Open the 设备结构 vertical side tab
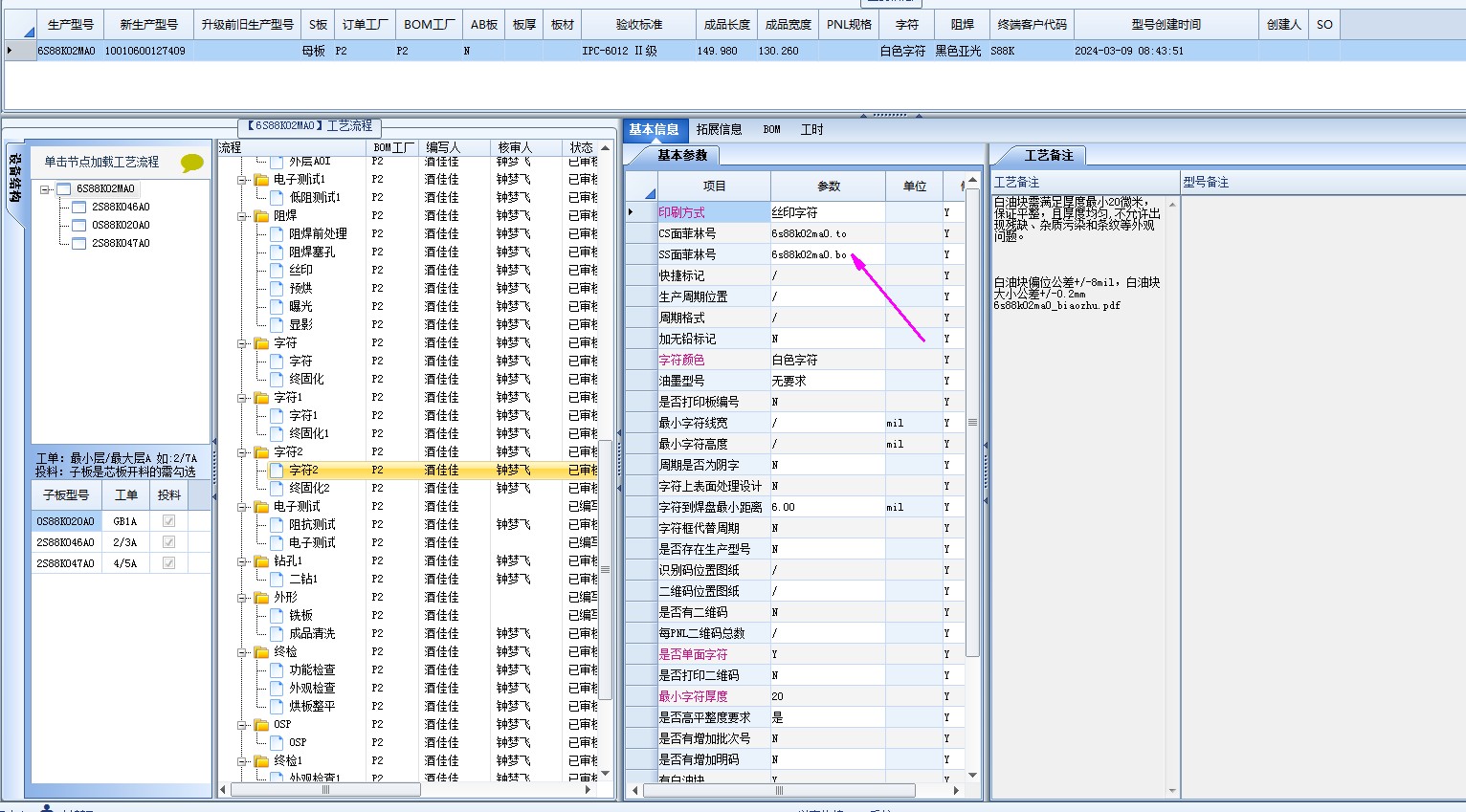This screenshot has height=812, width=1466. tap(14, 178)
